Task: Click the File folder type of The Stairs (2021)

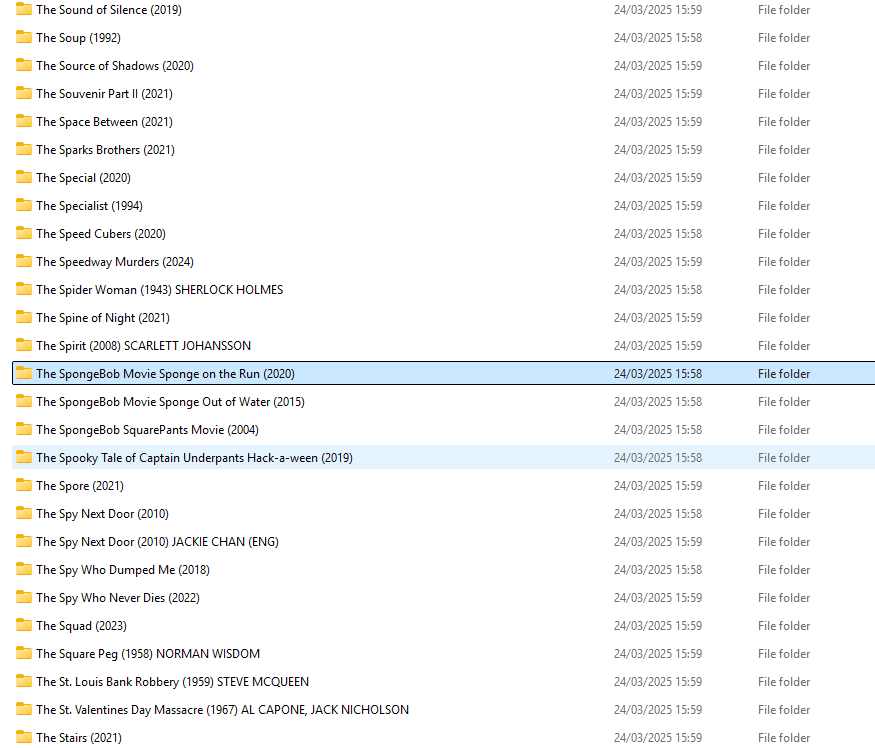Action: (x=784, y=737)
